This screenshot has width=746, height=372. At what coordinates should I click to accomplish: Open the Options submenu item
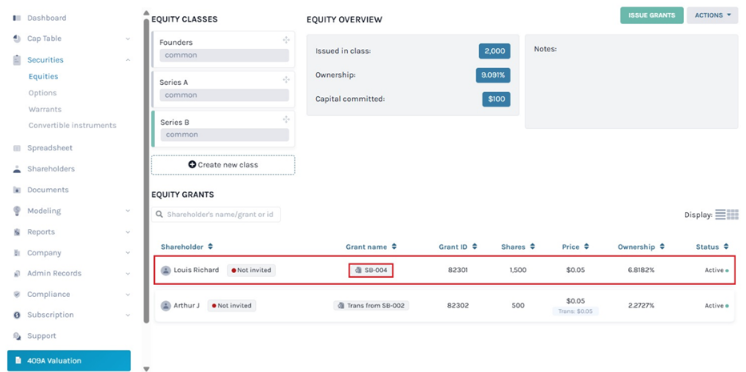[42, 93]
